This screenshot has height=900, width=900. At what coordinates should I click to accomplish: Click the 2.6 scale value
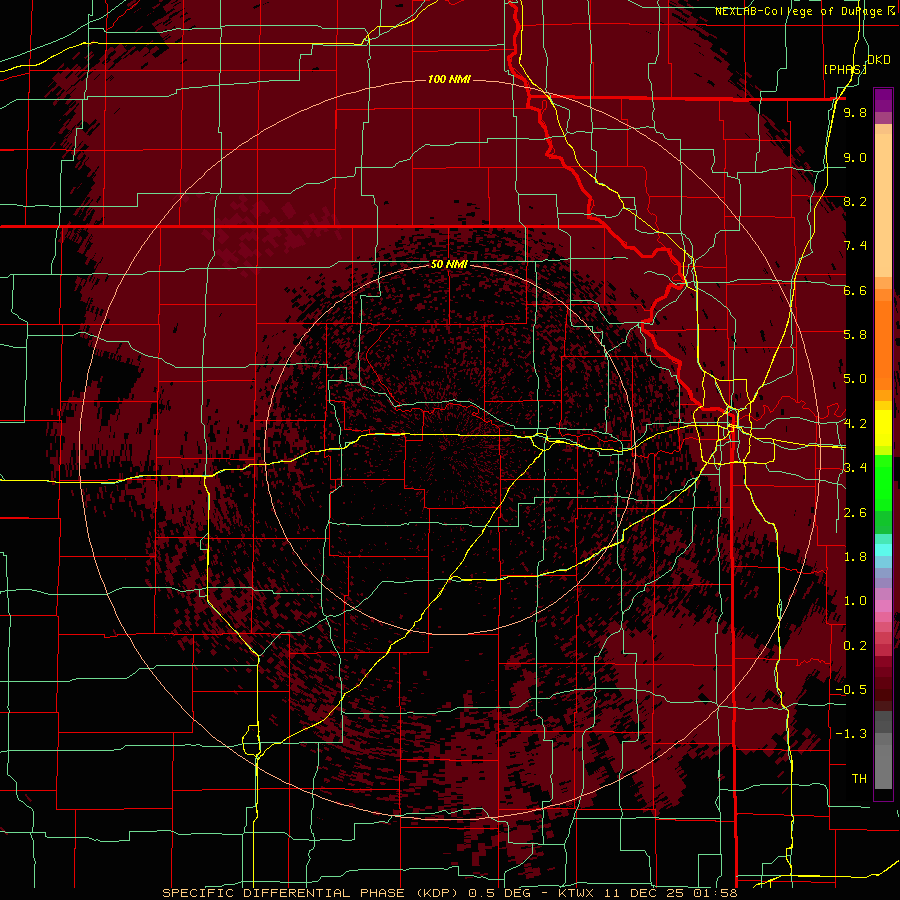tap(855, 513)
